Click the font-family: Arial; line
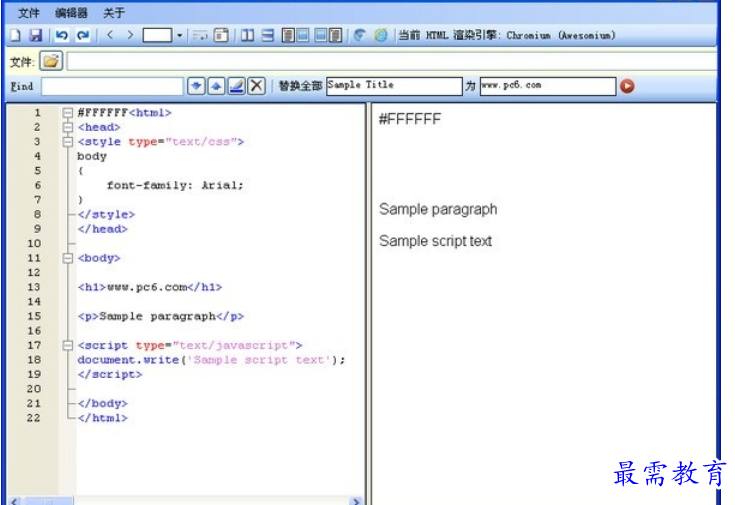Viewport: 735px width, 505px height. pyautogui.click(x=175, y=185)
